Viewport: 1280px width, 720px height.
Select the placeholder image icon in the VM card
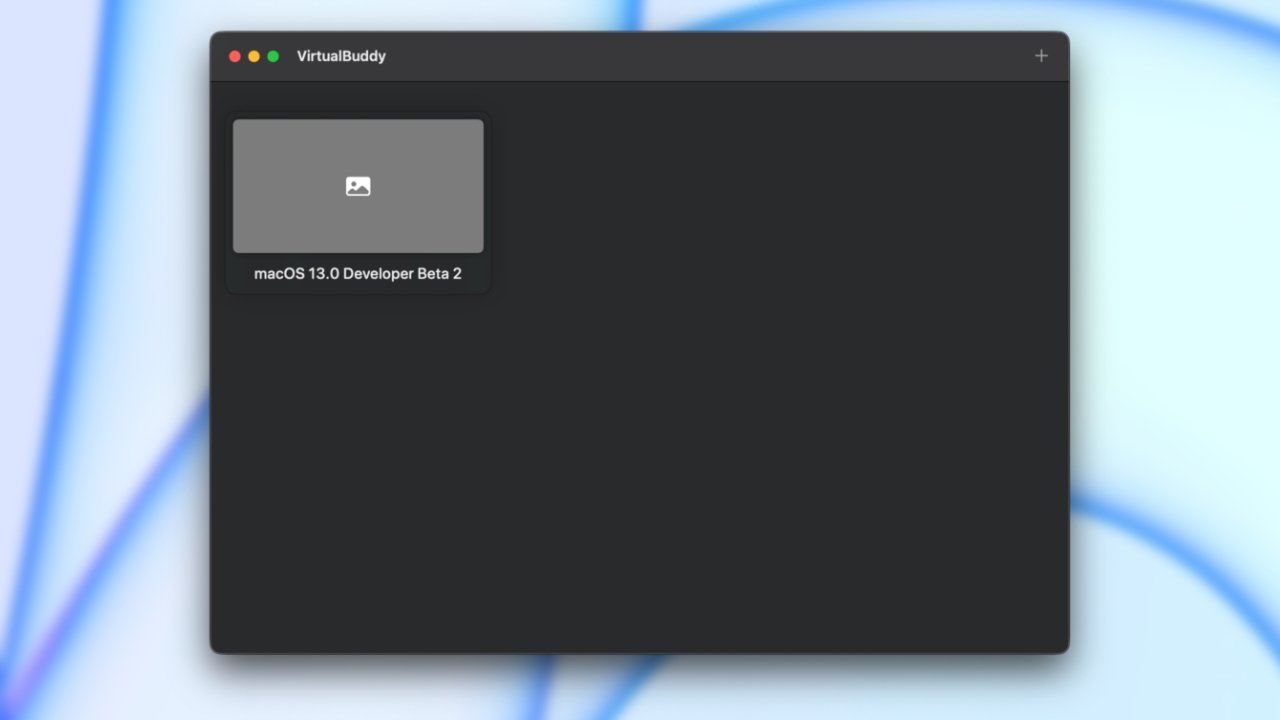(358, 186)
